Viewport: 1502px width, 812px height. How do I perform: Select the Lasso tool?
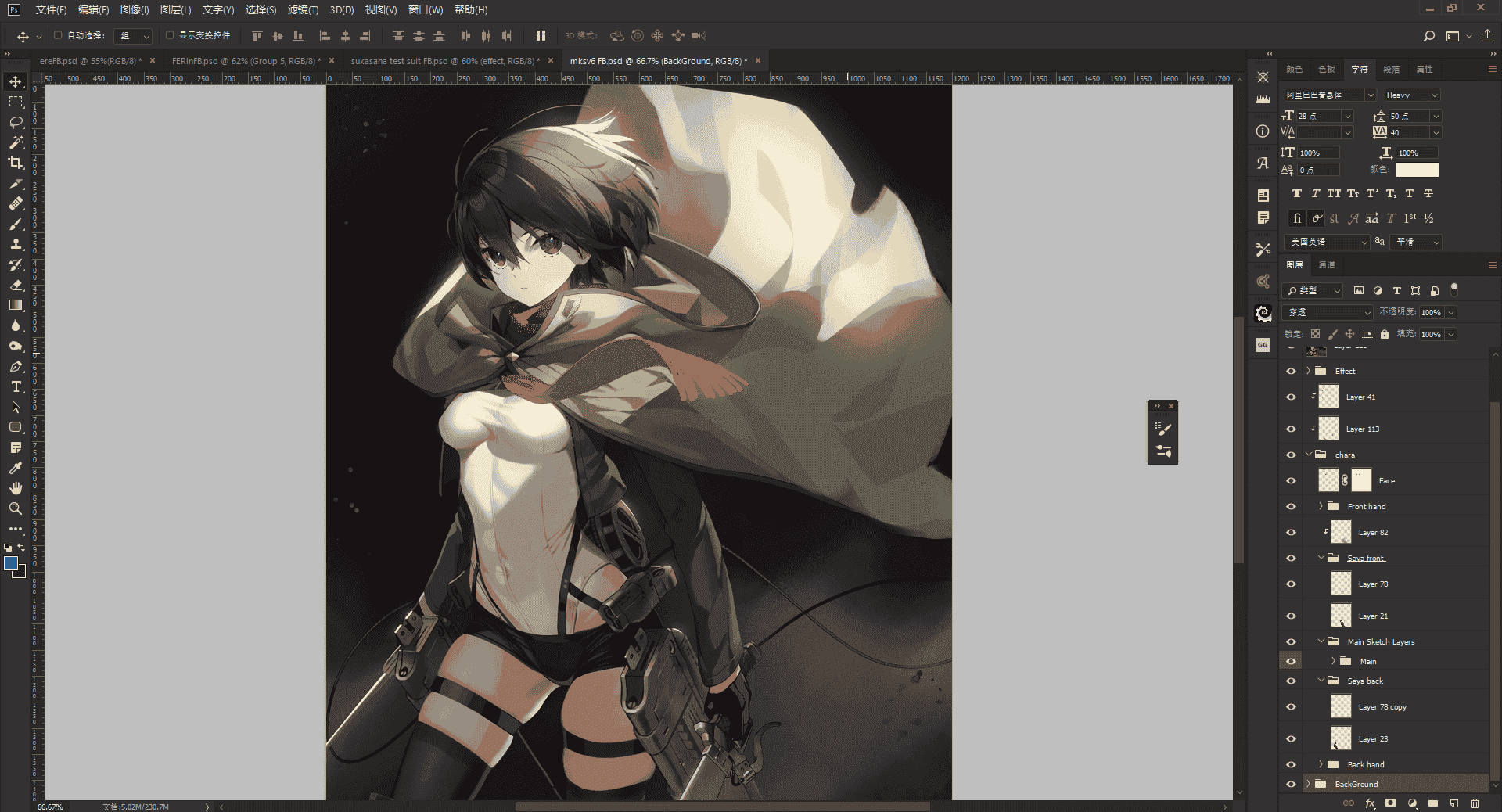(16, 122)
